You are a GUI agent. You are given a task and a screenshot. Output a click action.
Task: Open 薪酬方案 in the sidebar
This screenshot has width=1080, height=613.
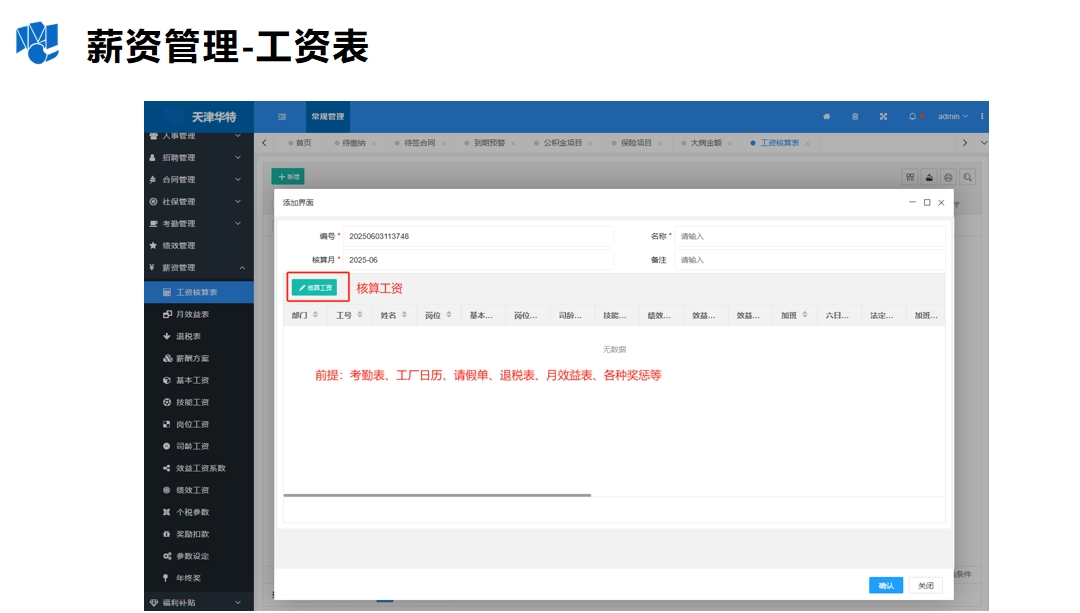(x=199, y=358)
